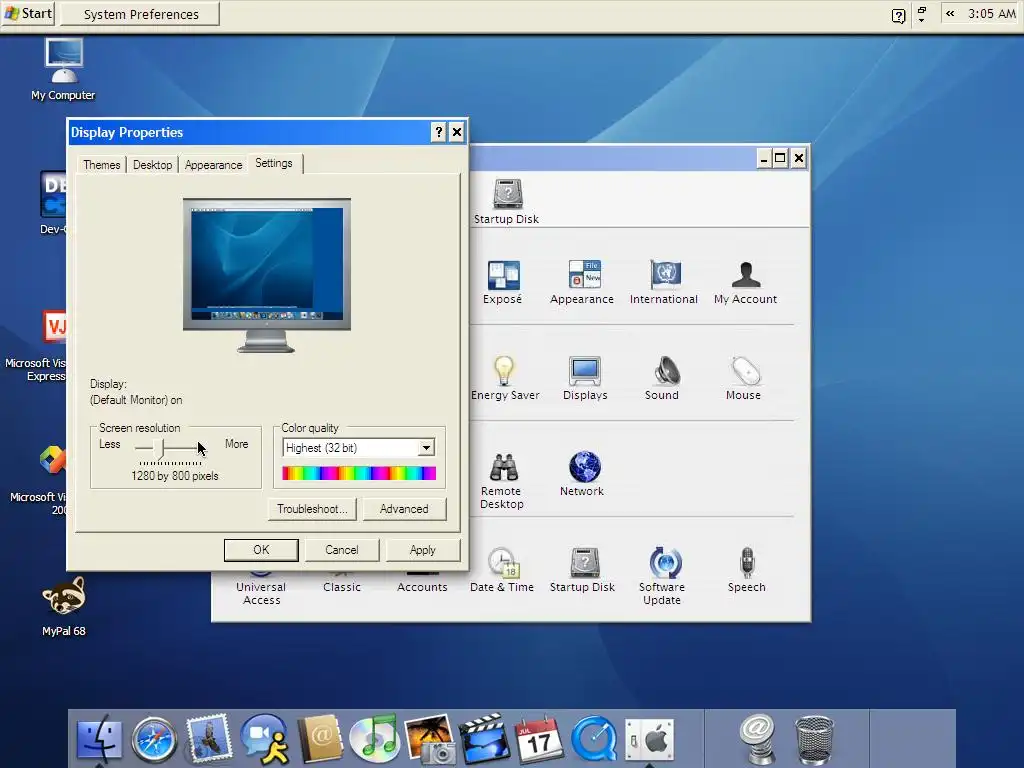Click the monitor preview image
This screenshot has width=1024, height=768.
click(266, 275)
